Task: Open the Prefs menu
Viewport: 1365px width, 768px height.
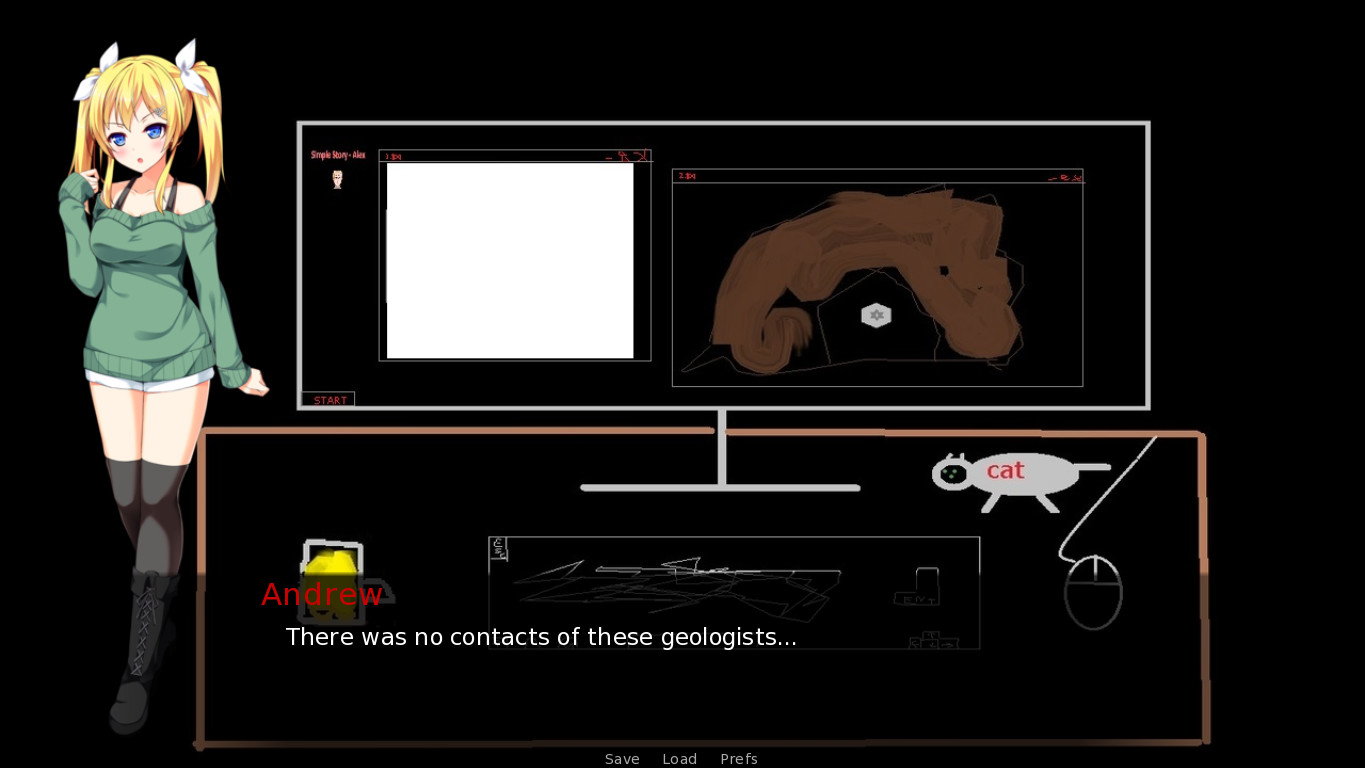Action: tap(738, 758)
